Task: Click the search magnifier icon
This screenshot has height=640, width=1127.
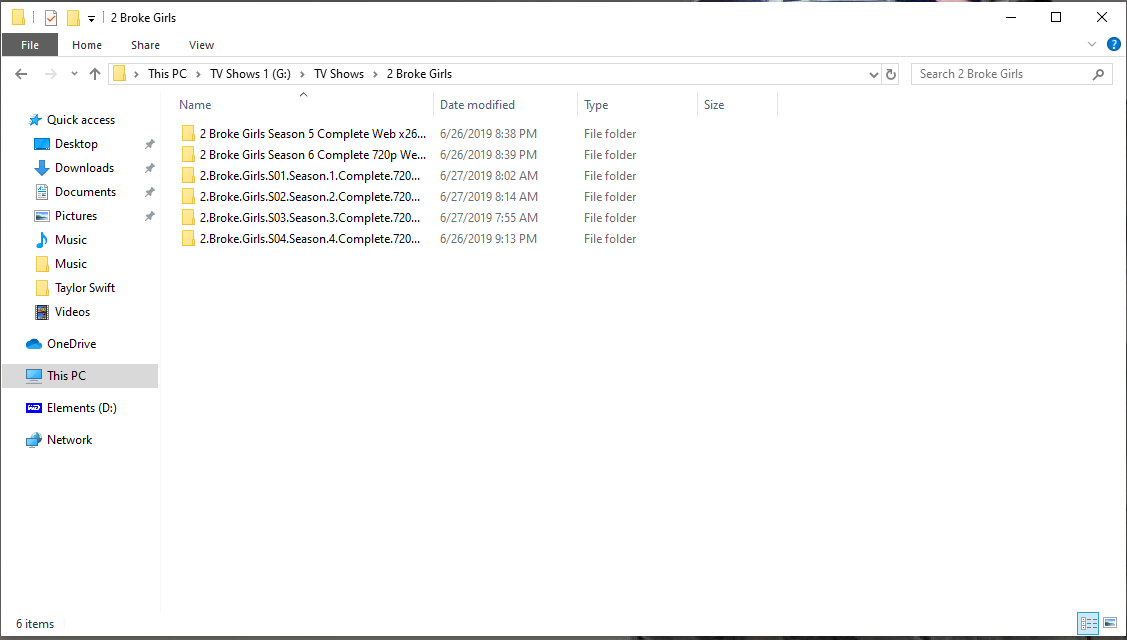Action: (1098, 74)
